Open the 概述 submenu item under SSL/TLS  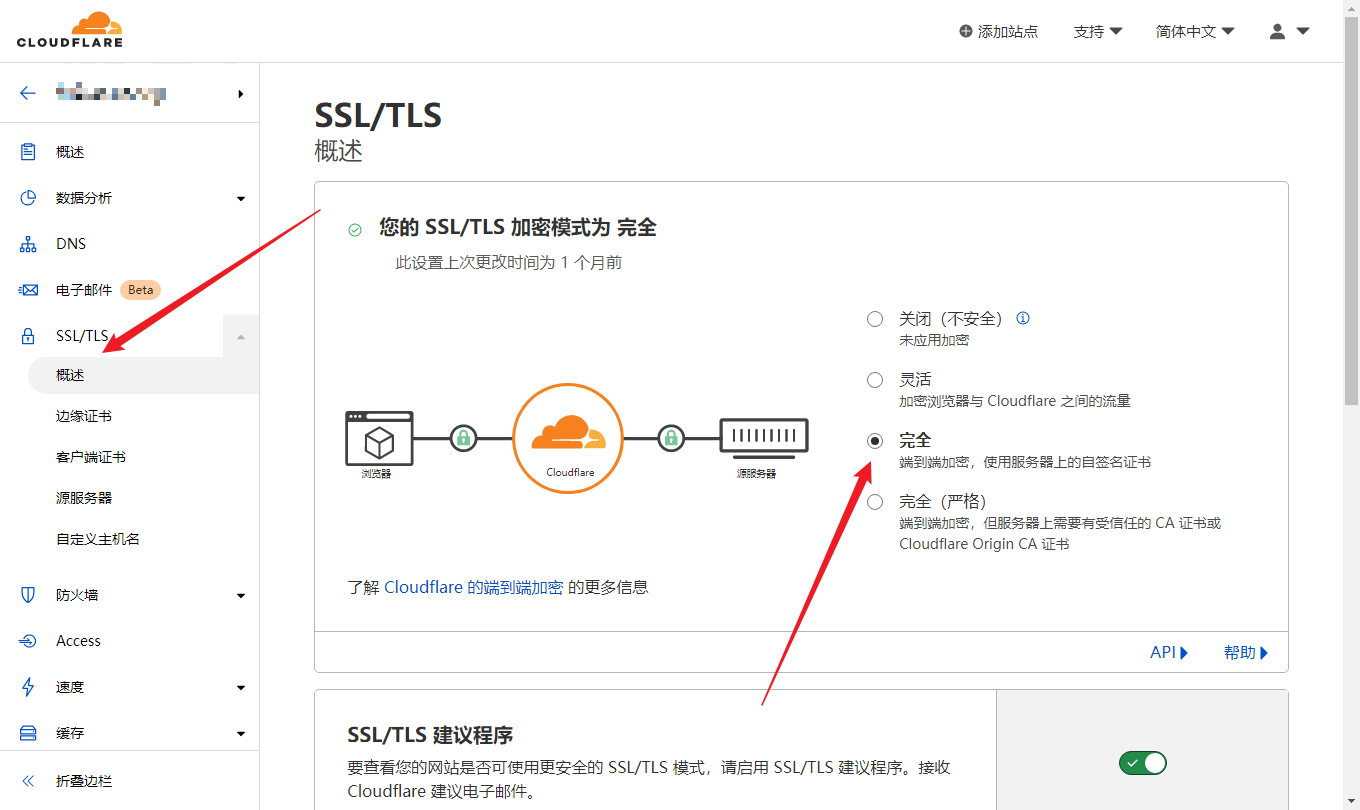(x=143, y=375)
